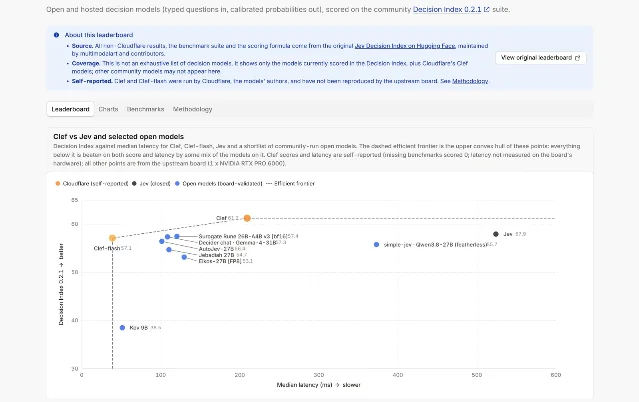Click the Kov 9B label

[145, 328]
